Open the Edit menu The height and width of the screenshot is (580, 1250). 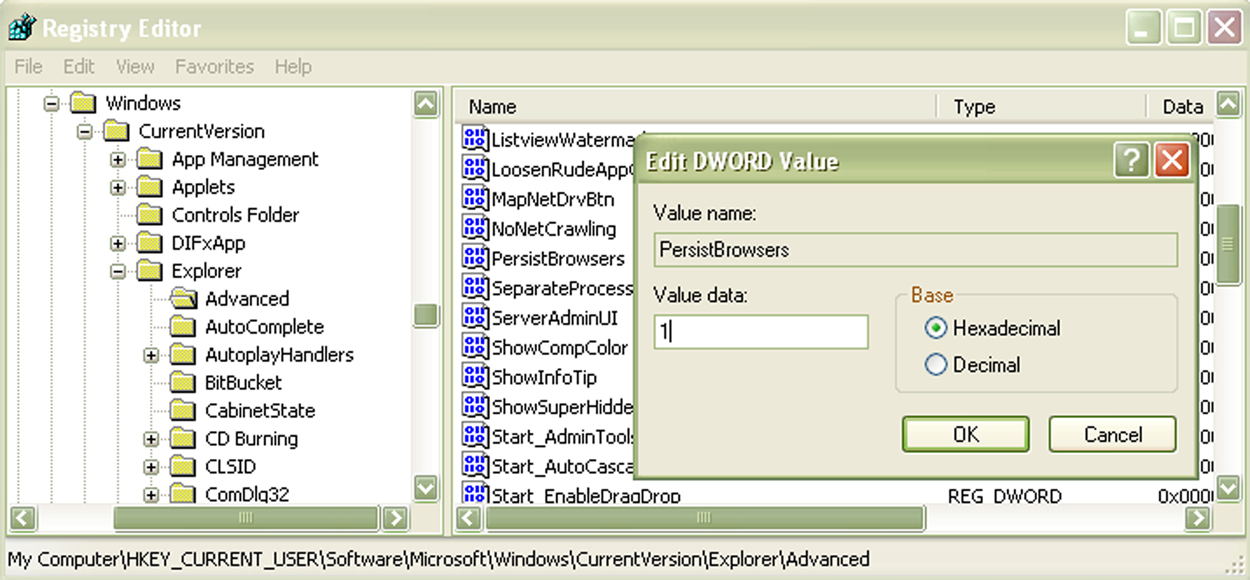(79, 67)
